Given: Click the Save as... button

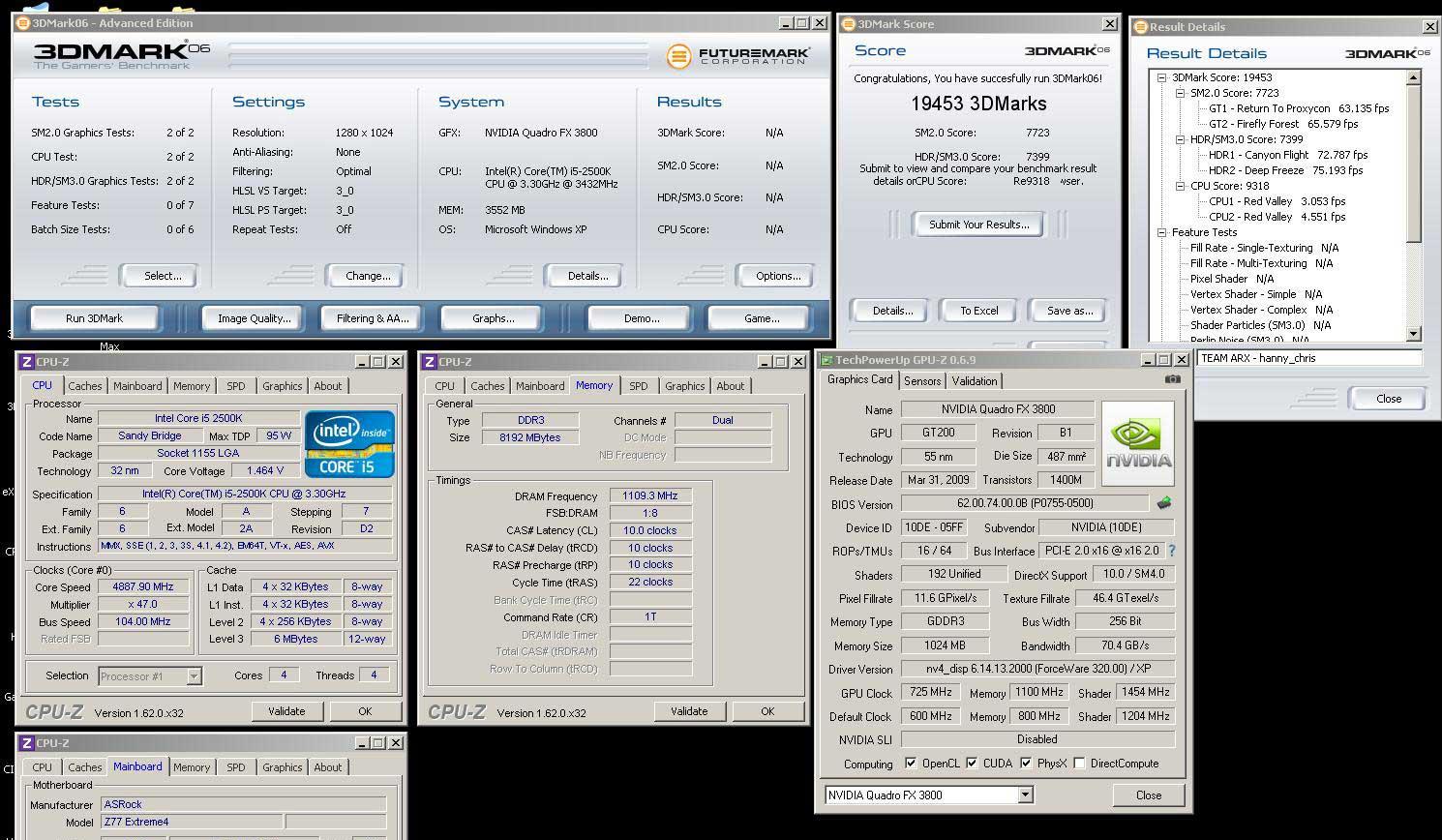Looking at the screenshot, I should (1069, 310).
